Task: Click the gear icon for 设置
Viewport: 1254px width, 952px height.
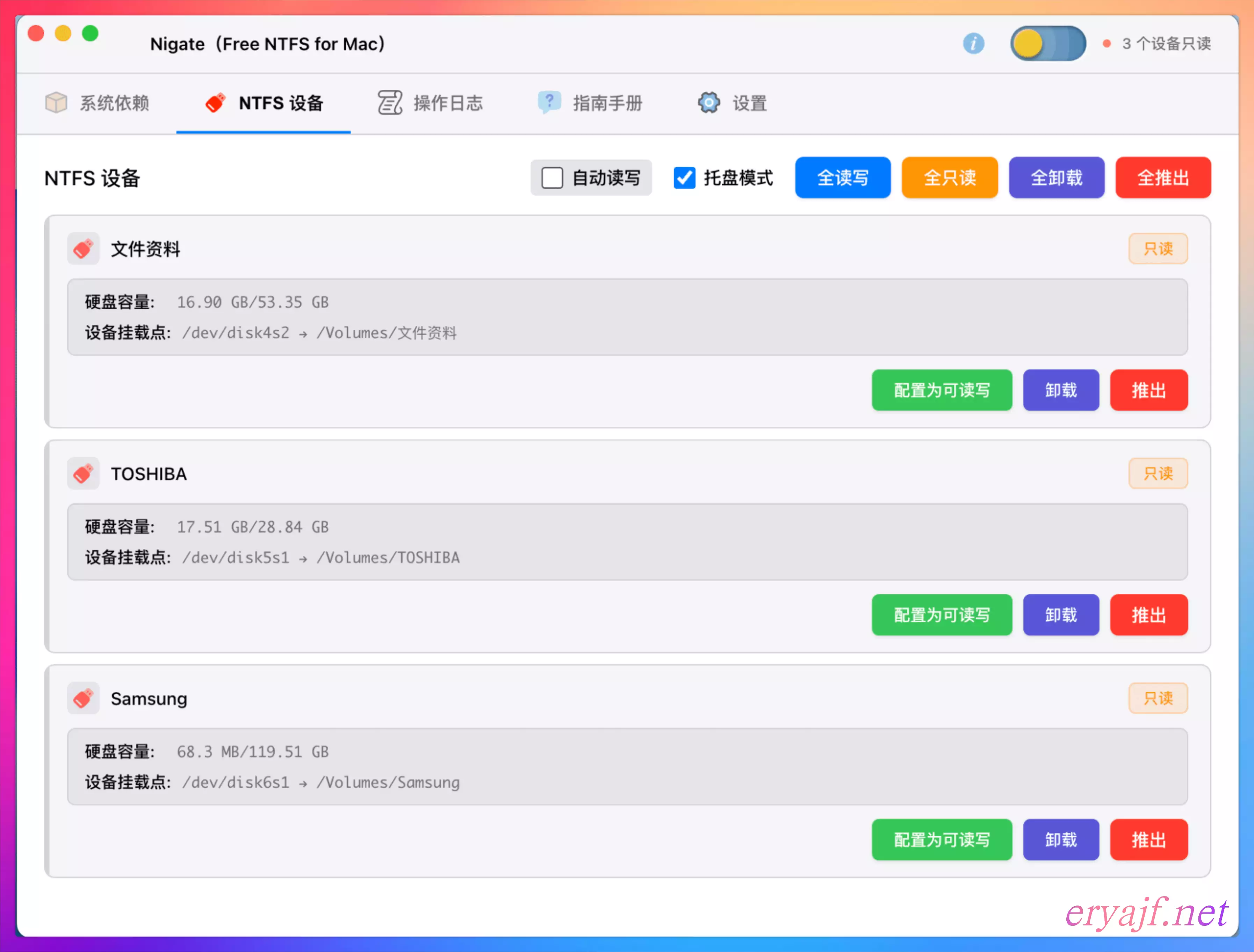Action: [709, 103]
